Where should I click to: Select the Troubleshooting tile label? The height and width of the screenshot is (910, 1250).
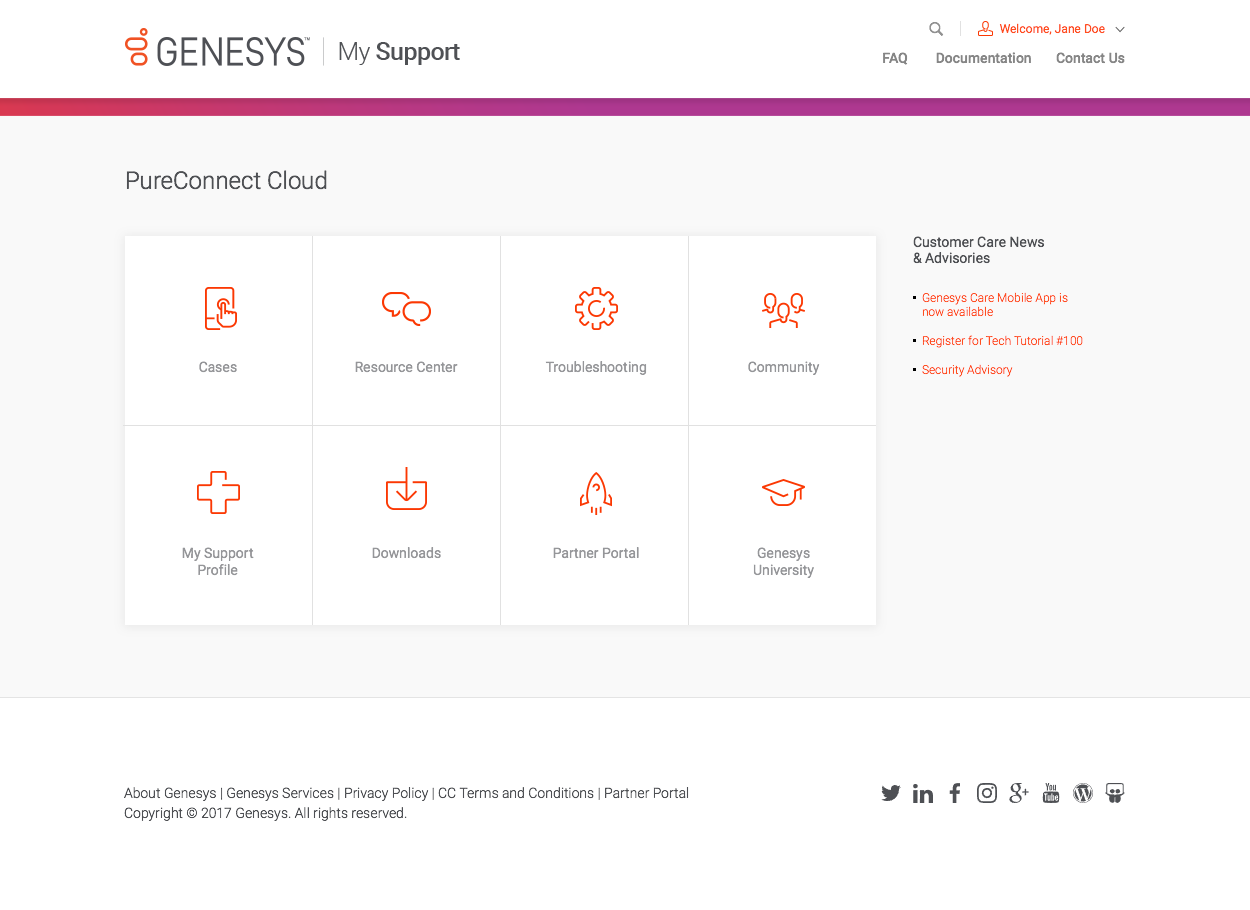pos(596,367)
